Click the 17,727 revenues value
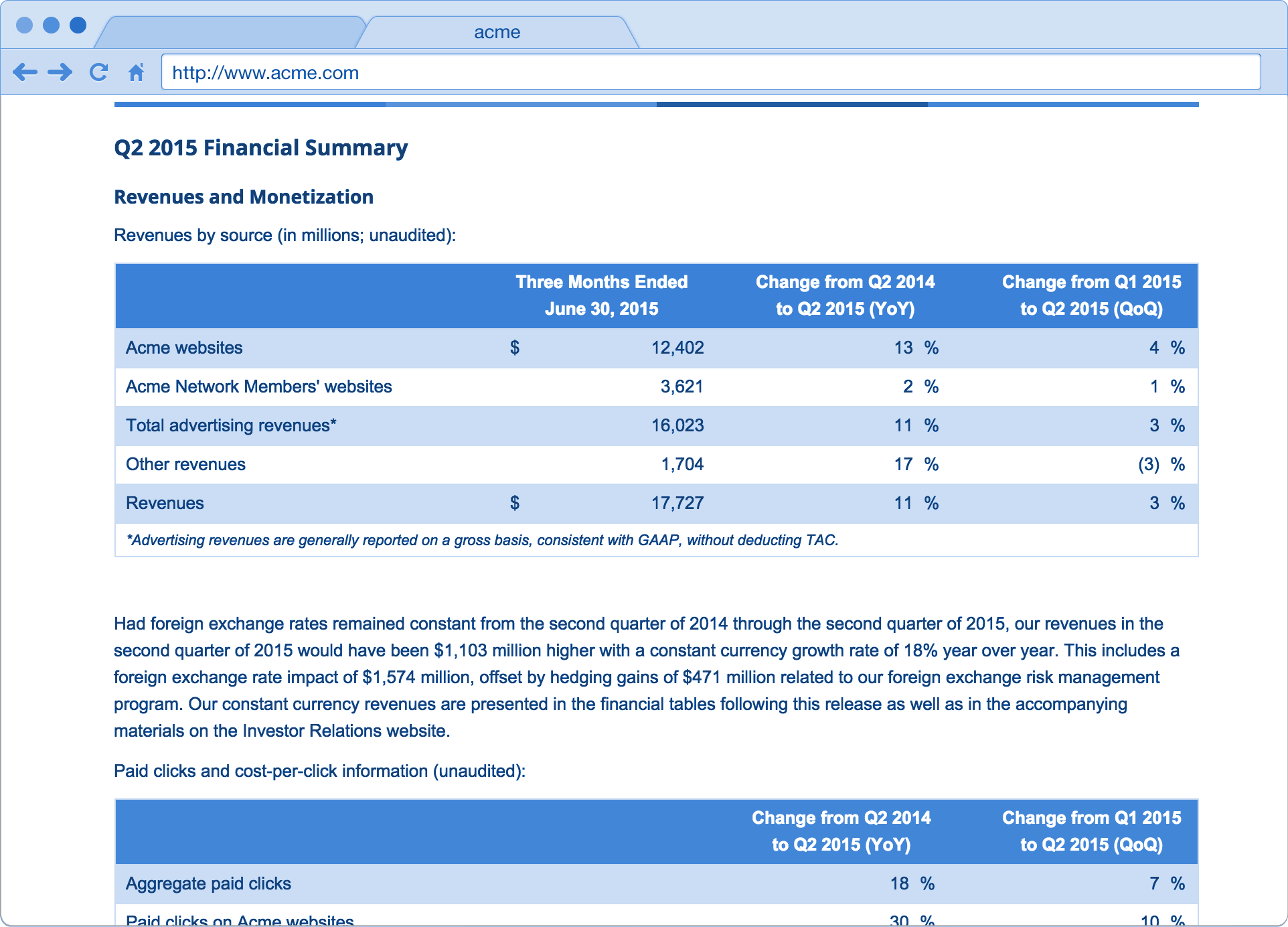This screenshot has height=927, width=1288. click(677, 503)
